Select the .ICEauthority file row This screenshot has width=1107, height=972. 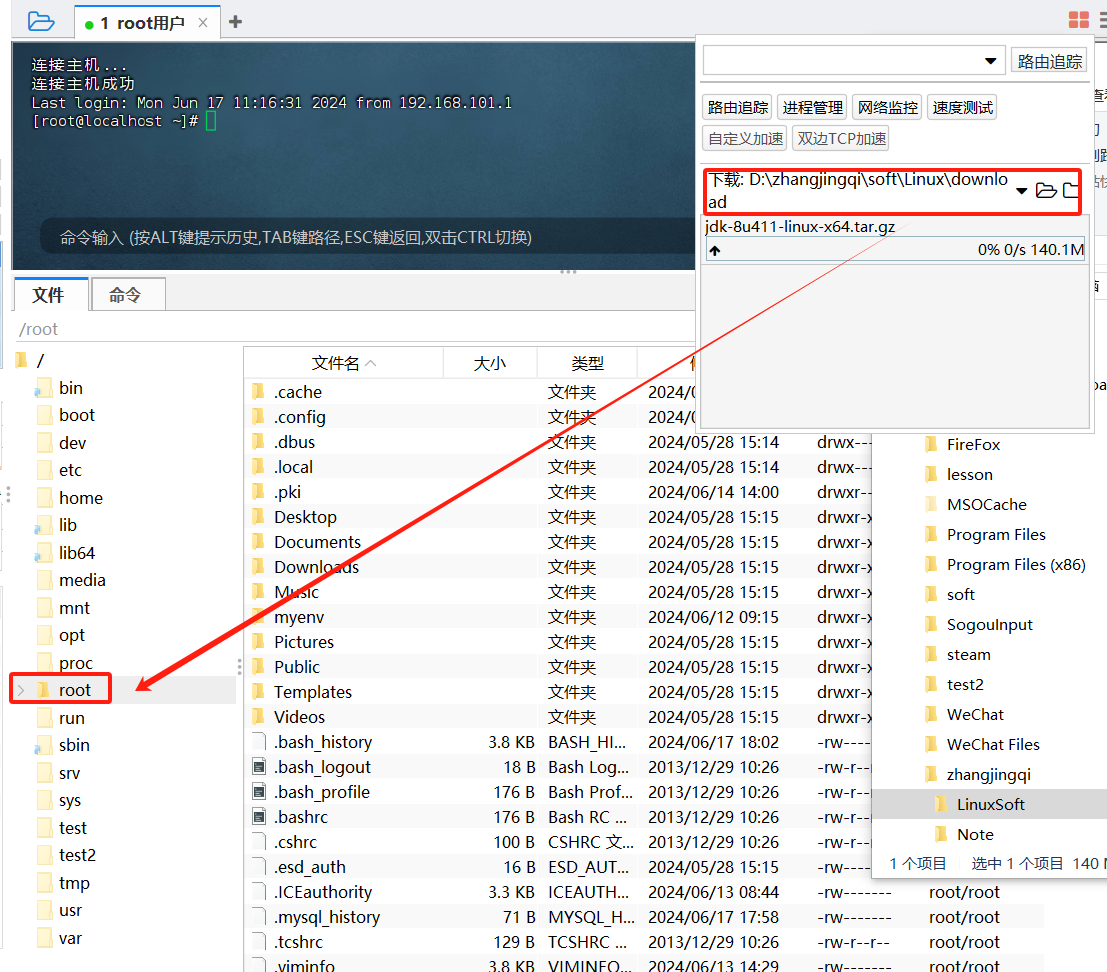644,892
